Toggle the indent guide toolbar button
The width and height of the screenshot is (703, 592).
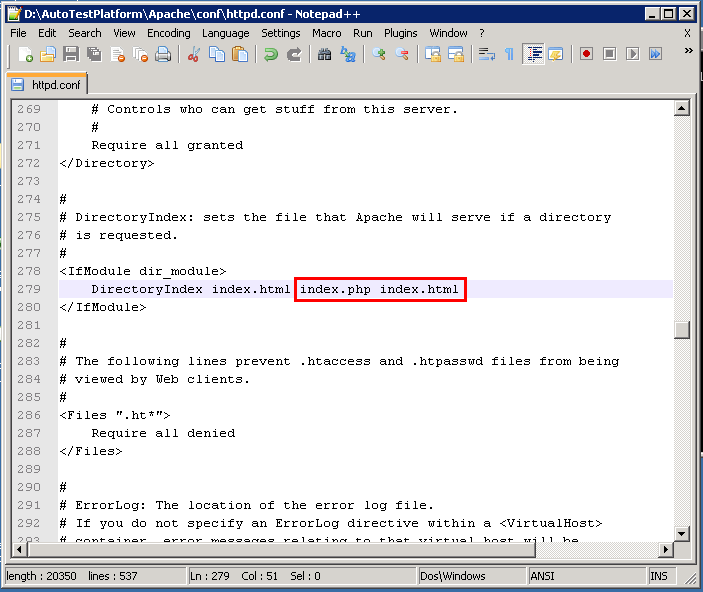[533, 54]
